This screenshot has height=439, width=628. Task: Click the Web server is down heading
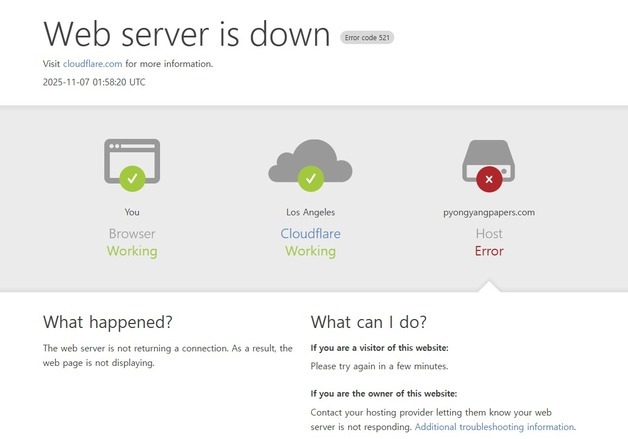187,34
